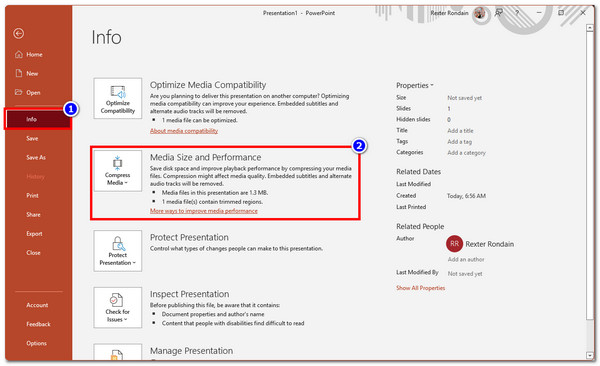
Task: Go back using the back arrow
Action: (18, 34)
